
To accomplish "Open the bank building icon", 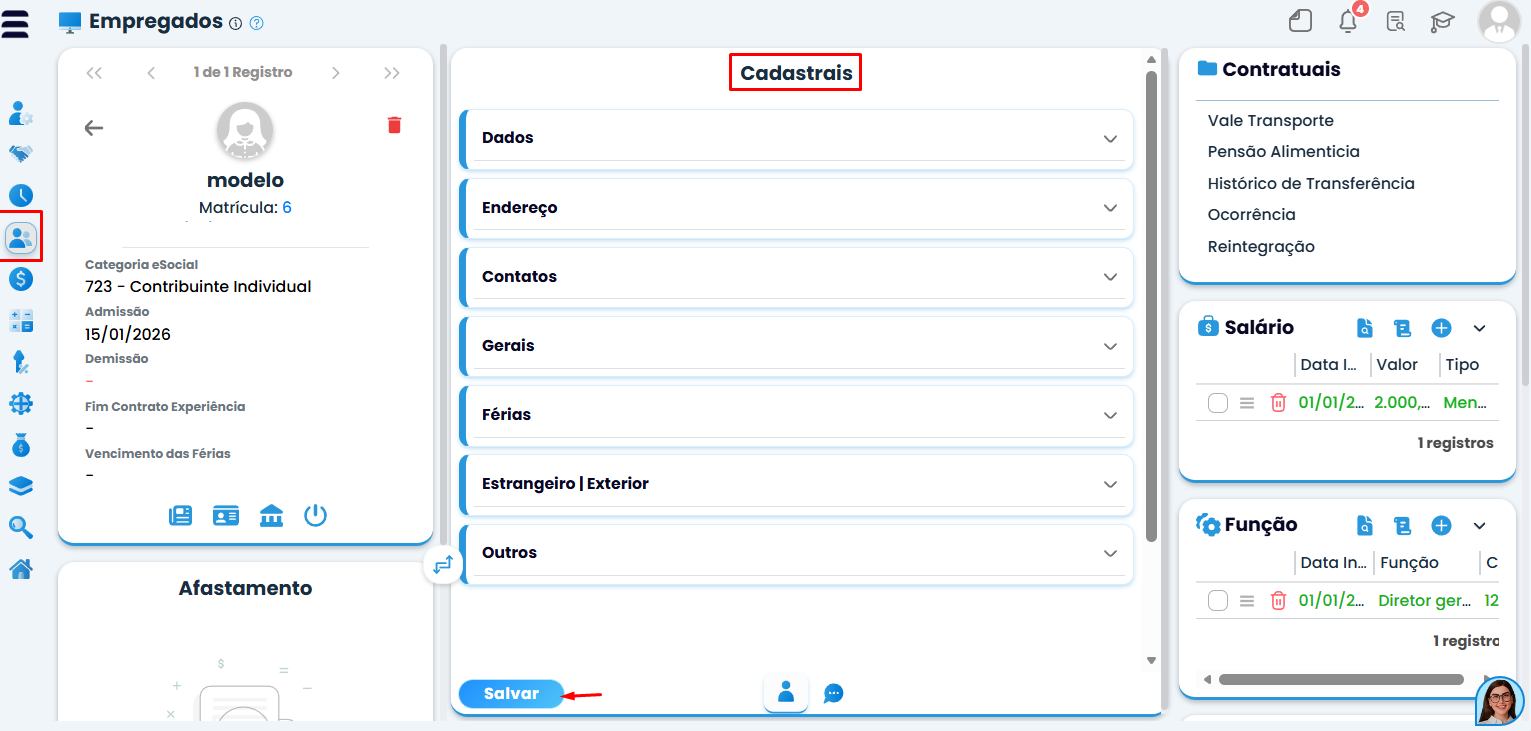I will [271, 516].
